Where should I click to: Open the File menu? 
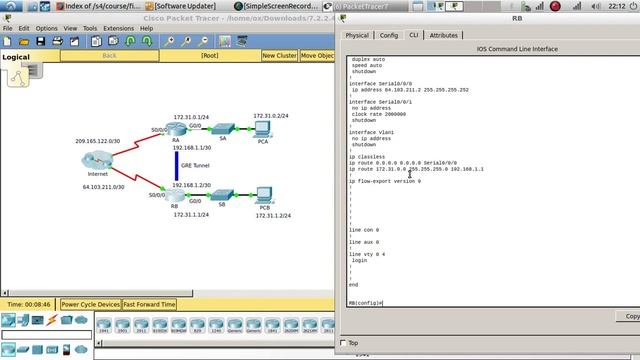[x=7, y=28]
